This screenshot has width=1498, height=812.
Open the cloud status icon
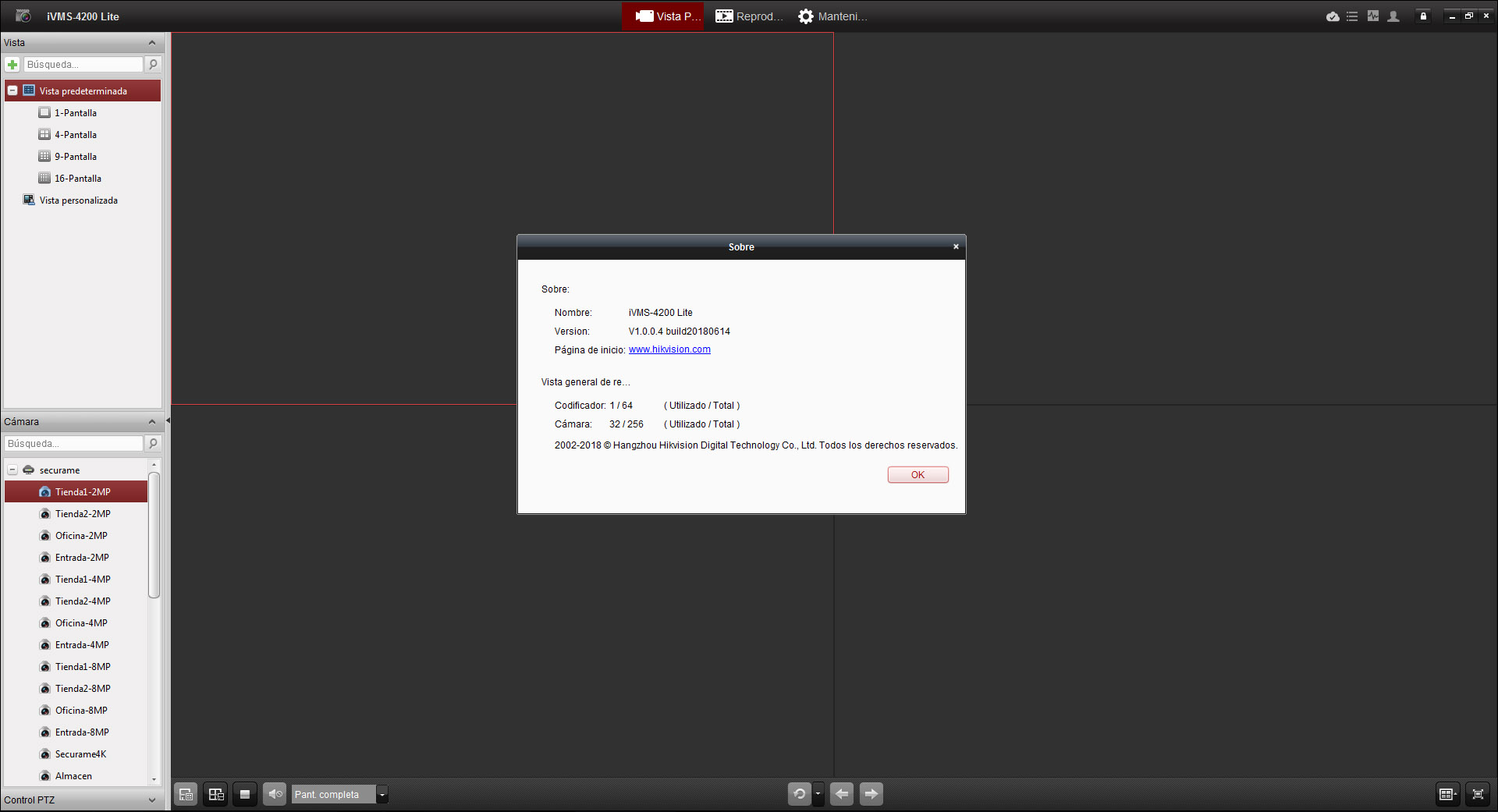pos(1333,16)
